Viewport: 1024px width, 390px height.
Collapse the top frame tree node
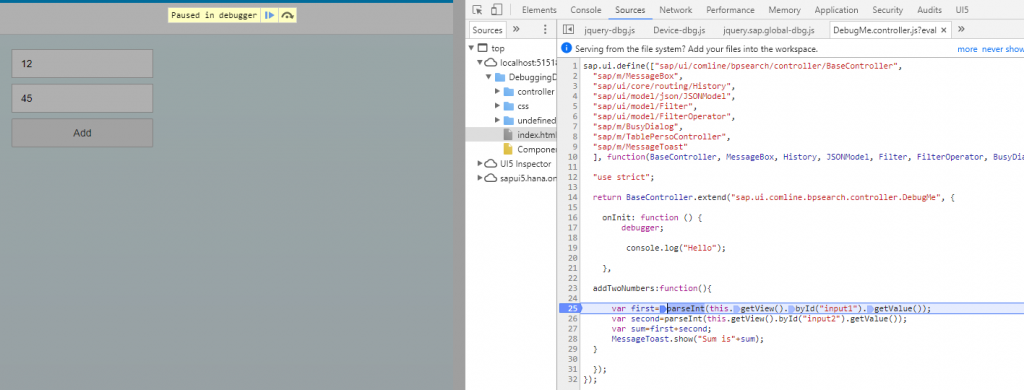[472, 48]
